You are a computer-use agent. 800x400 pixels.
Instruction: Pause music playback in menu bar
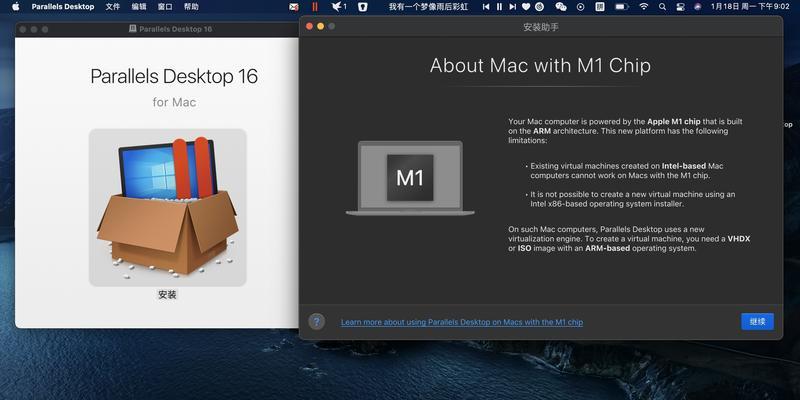pyautogui.click(x=499, y=7)
